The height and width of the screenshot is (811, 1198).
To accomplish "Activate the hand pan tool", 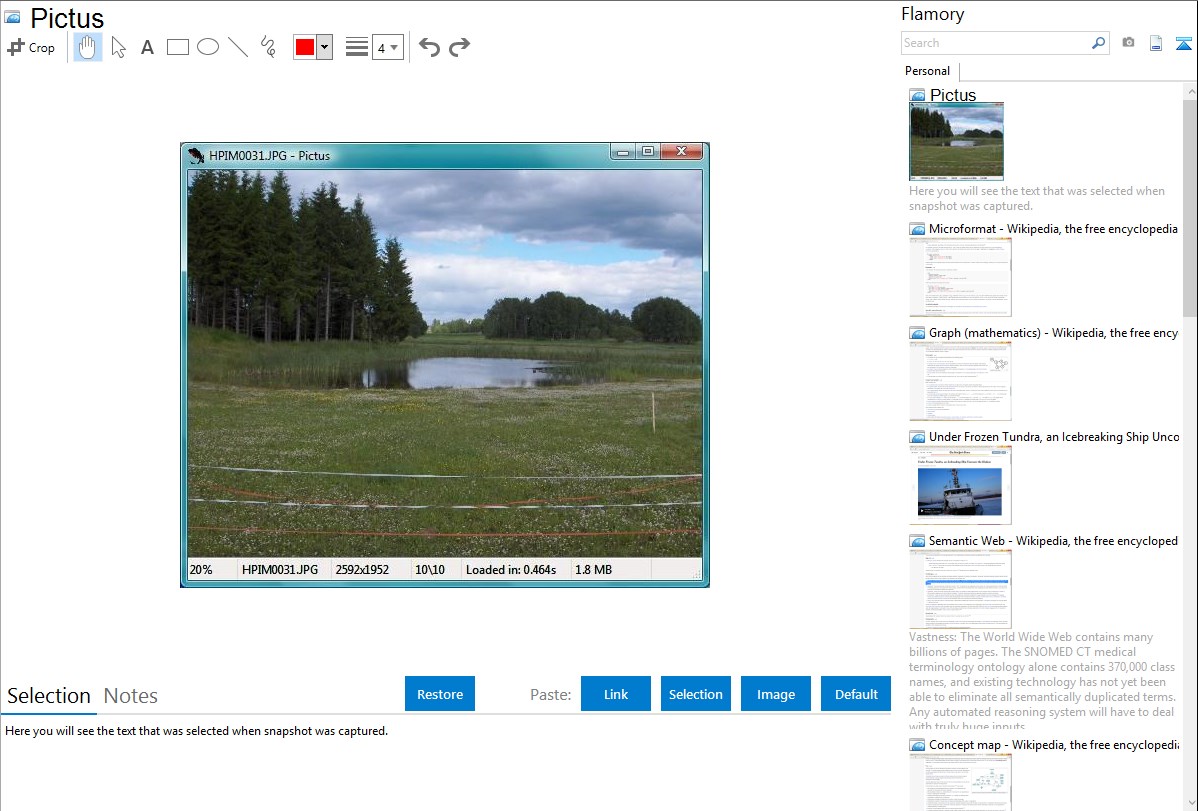I will 88,47.
